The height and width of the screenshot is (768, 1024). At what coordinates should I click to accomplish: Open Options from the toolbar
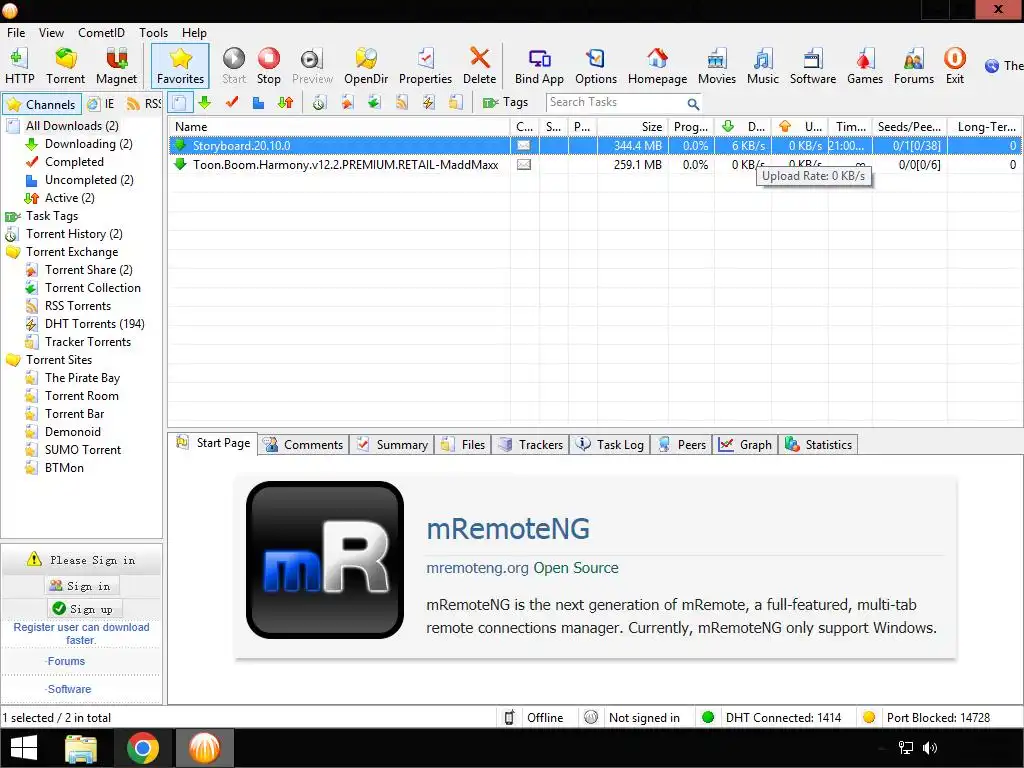[x=596, y=66]
